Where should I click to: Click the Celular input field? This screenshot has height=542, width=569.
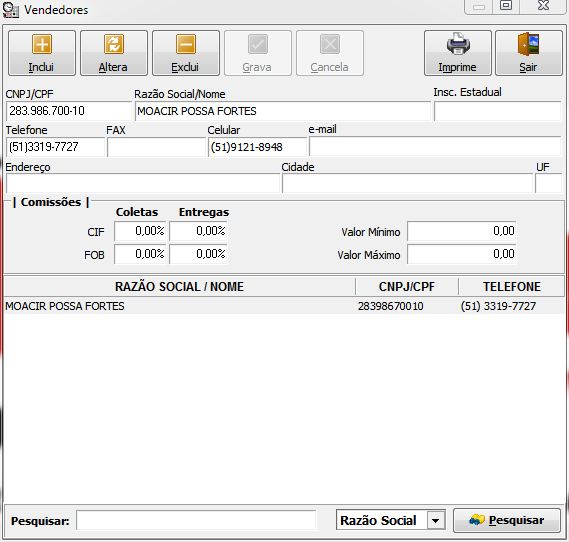[257, 147]
